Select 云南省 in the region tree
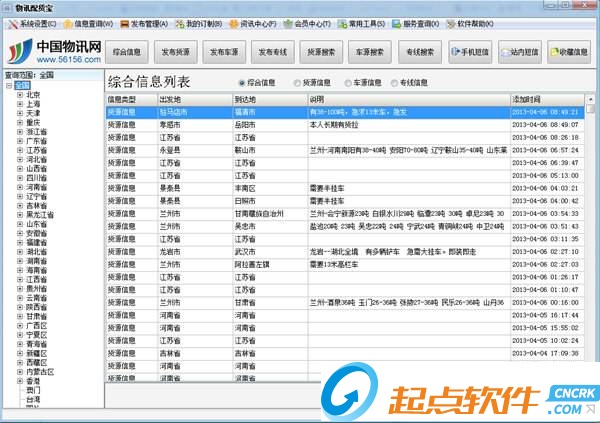 36,298
